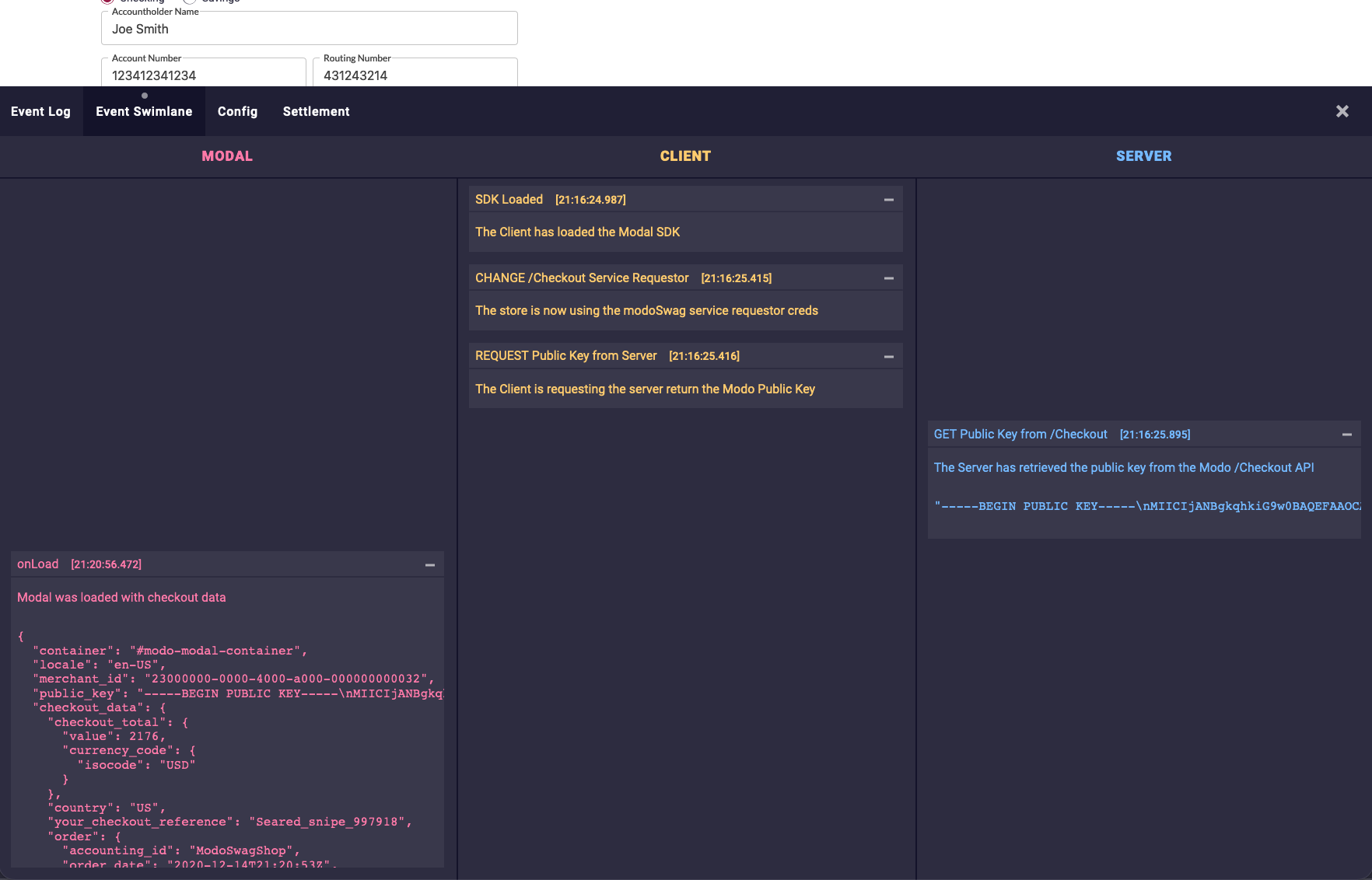Click the CHANGE /Checkout Service Requestor title
Image resolution: width=1372 pixels, height=880 pixels.
[582, 278]
